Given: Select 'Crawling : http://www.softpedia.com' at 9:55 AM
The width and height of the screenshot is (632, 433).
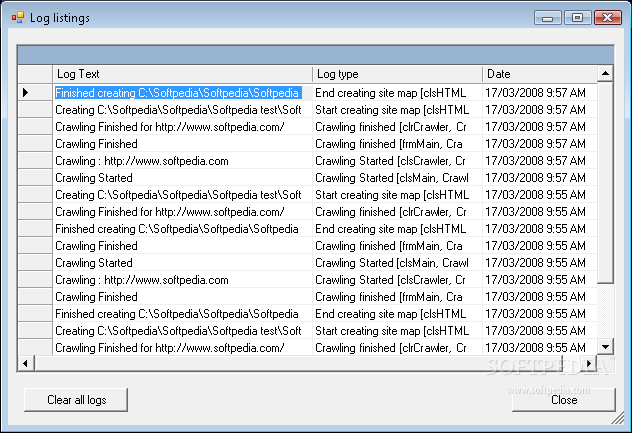Looking at the screenshot, I should coord(182,279).
